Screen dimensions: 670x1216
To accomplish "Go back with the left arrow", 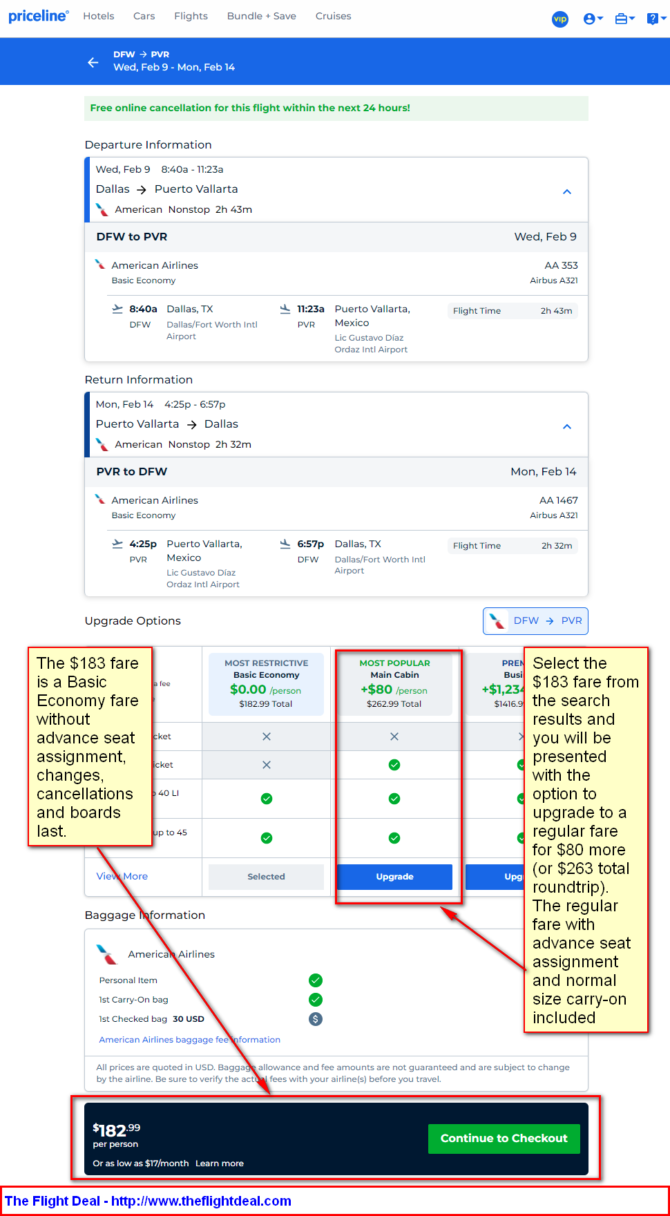I will click(x=93, y=62).
